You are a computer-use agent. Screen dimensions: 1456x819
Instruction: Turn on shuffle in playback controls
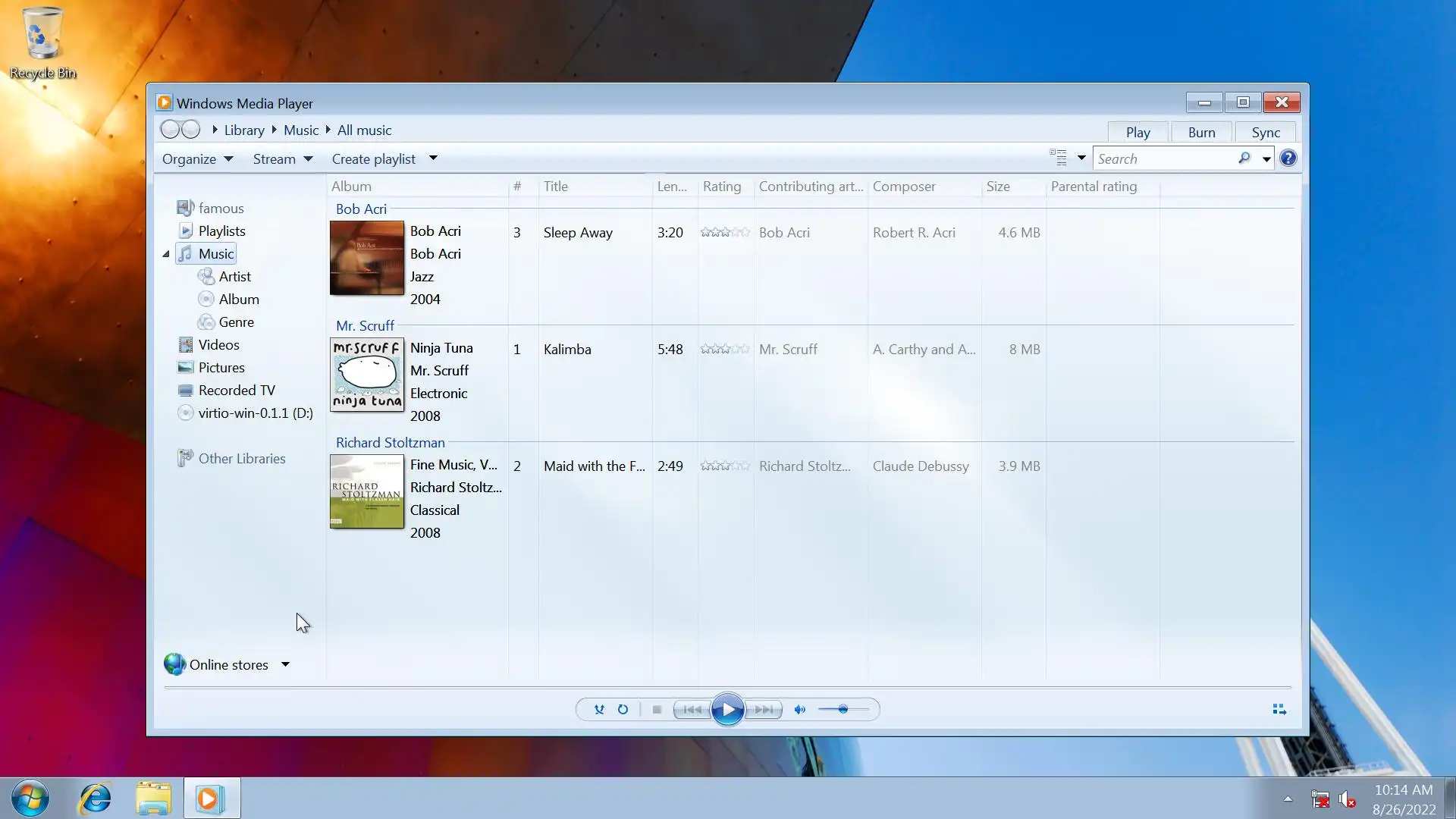tap(599, 710)
